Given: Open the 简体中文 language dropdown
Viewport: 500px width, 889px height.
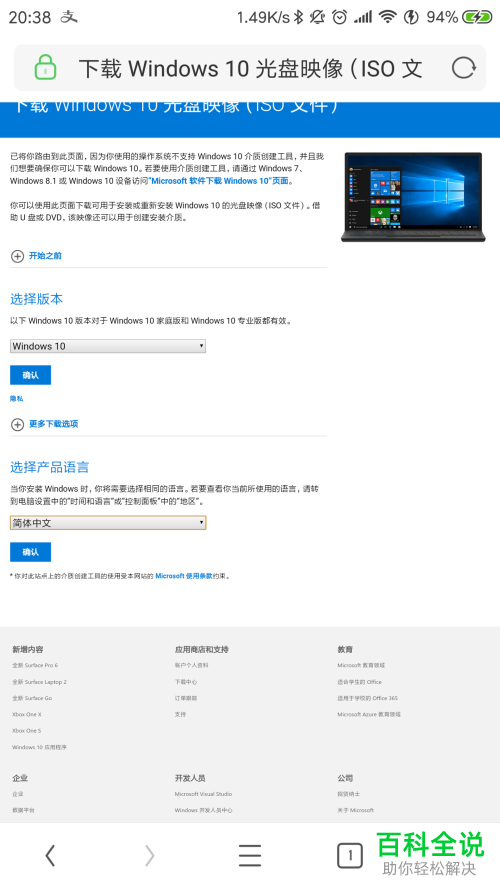Looking at the screenshot, I should [x=108, y=523].
